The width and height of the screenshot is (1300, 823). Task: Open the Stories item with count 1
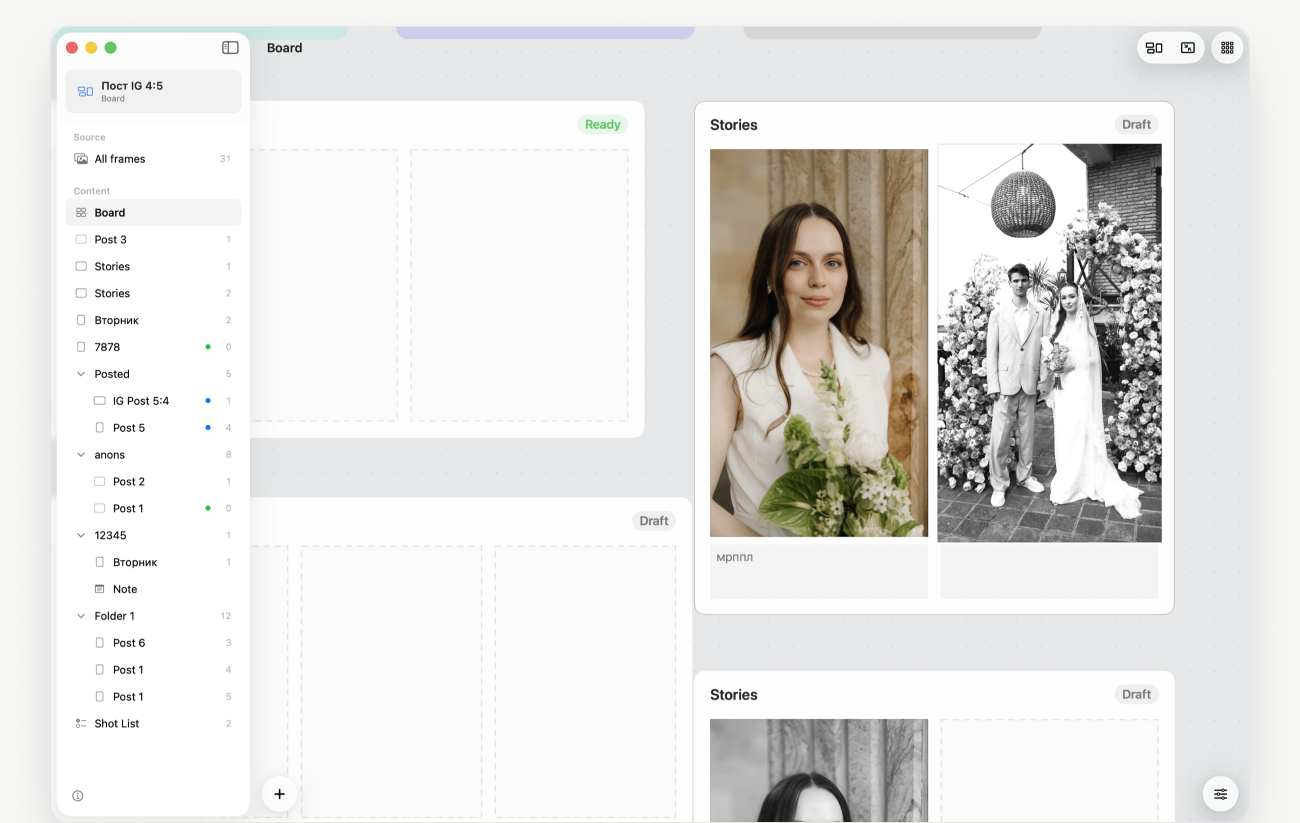(x=153, y=267)
